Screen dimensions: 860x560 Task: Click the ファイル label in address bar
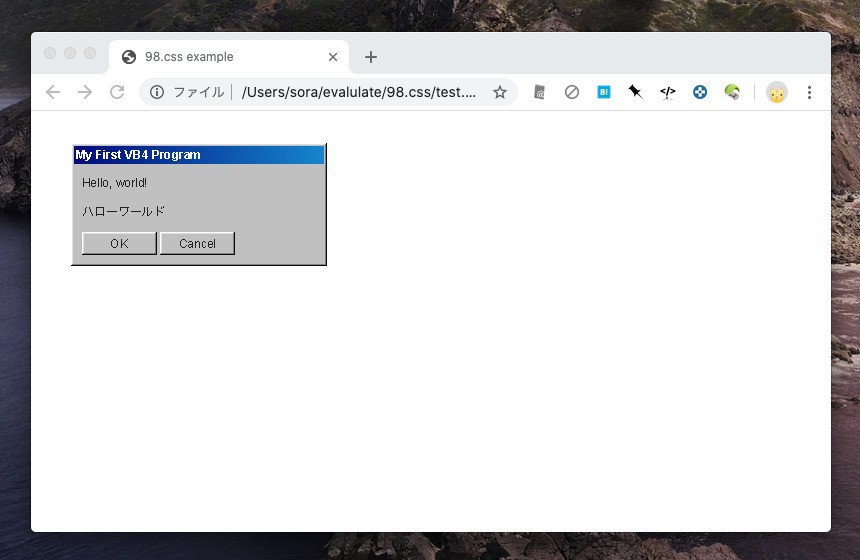(x=199, y=92)
